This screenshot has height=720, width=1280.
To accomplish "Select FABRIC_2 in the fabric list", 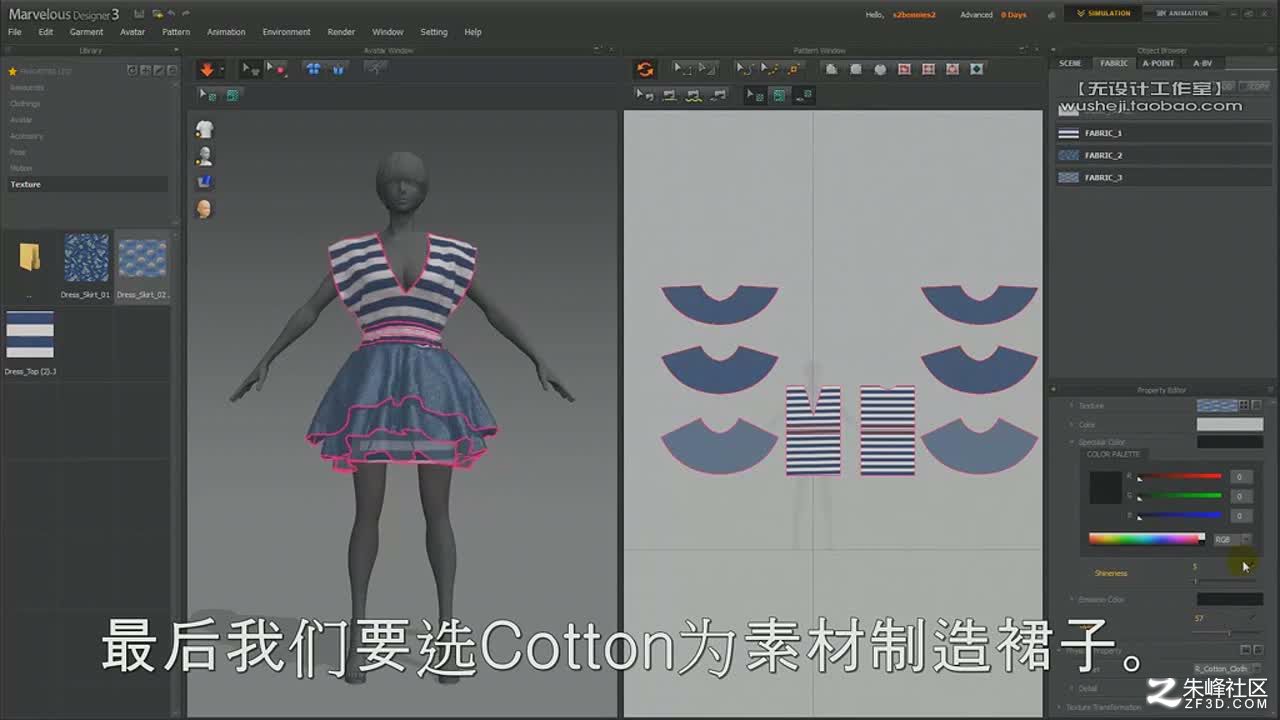I will tap(1163, 155).
